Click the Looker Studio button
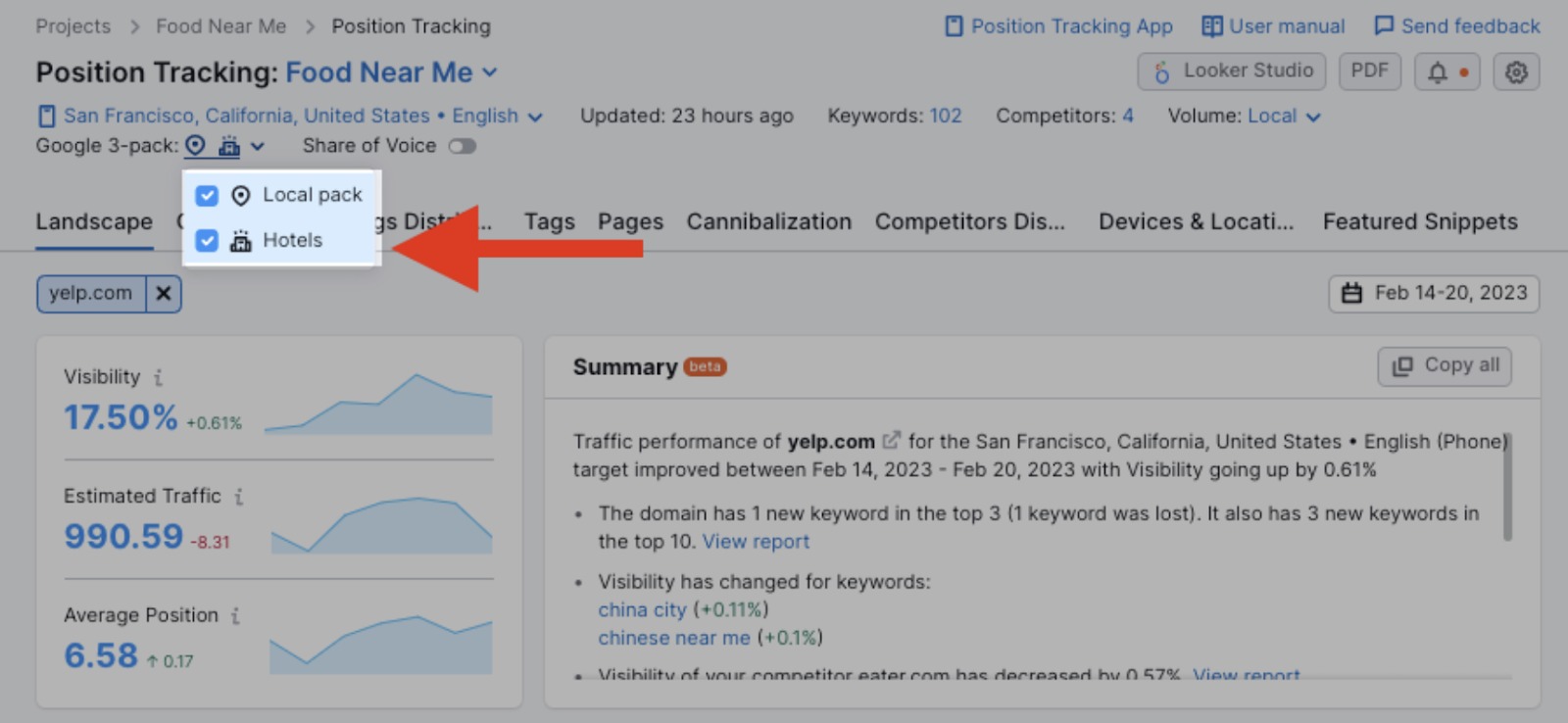The height and width of the screenshot is (723, 1568). click(x=1232, y=72)
